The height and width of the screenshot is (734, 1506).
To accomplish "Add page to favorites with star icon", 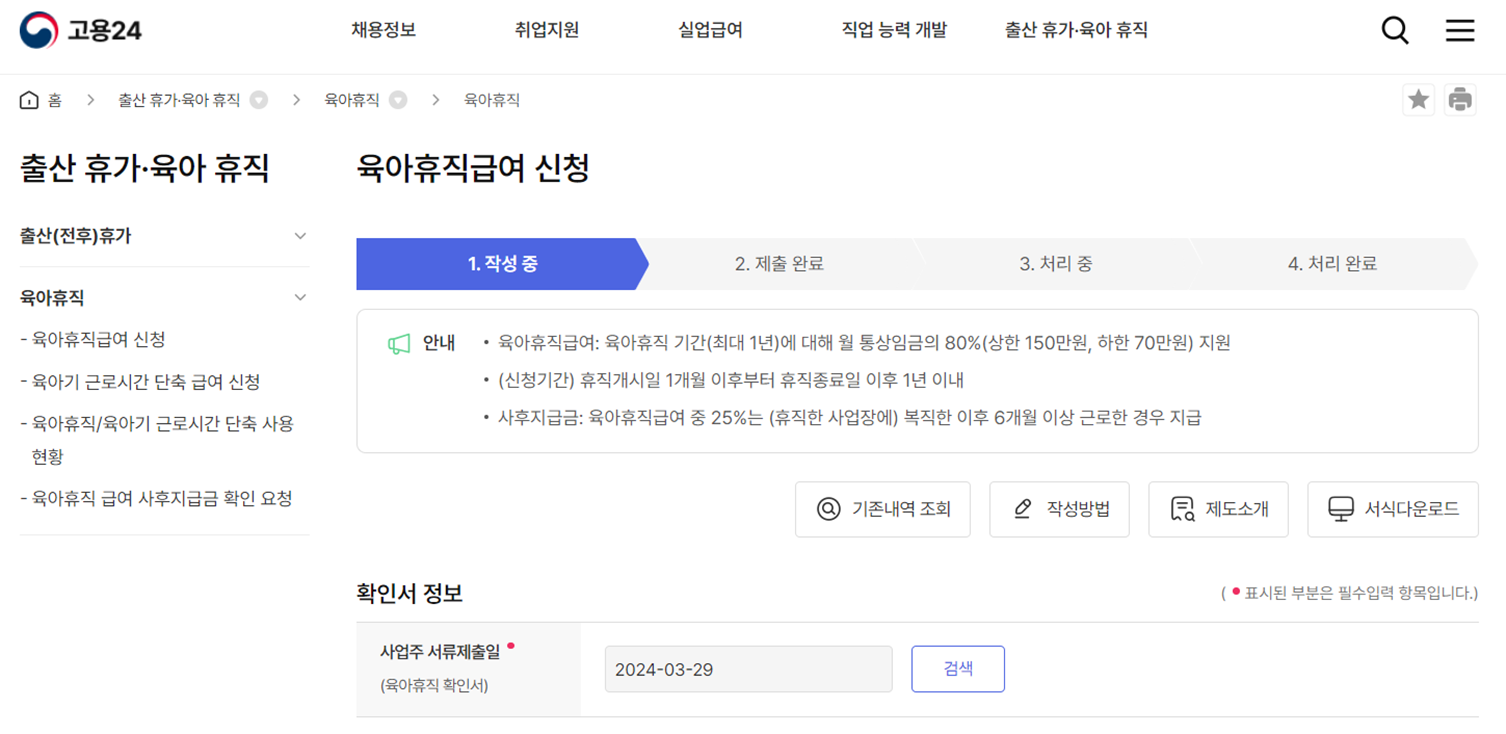I will click(x=1418, y=99).
